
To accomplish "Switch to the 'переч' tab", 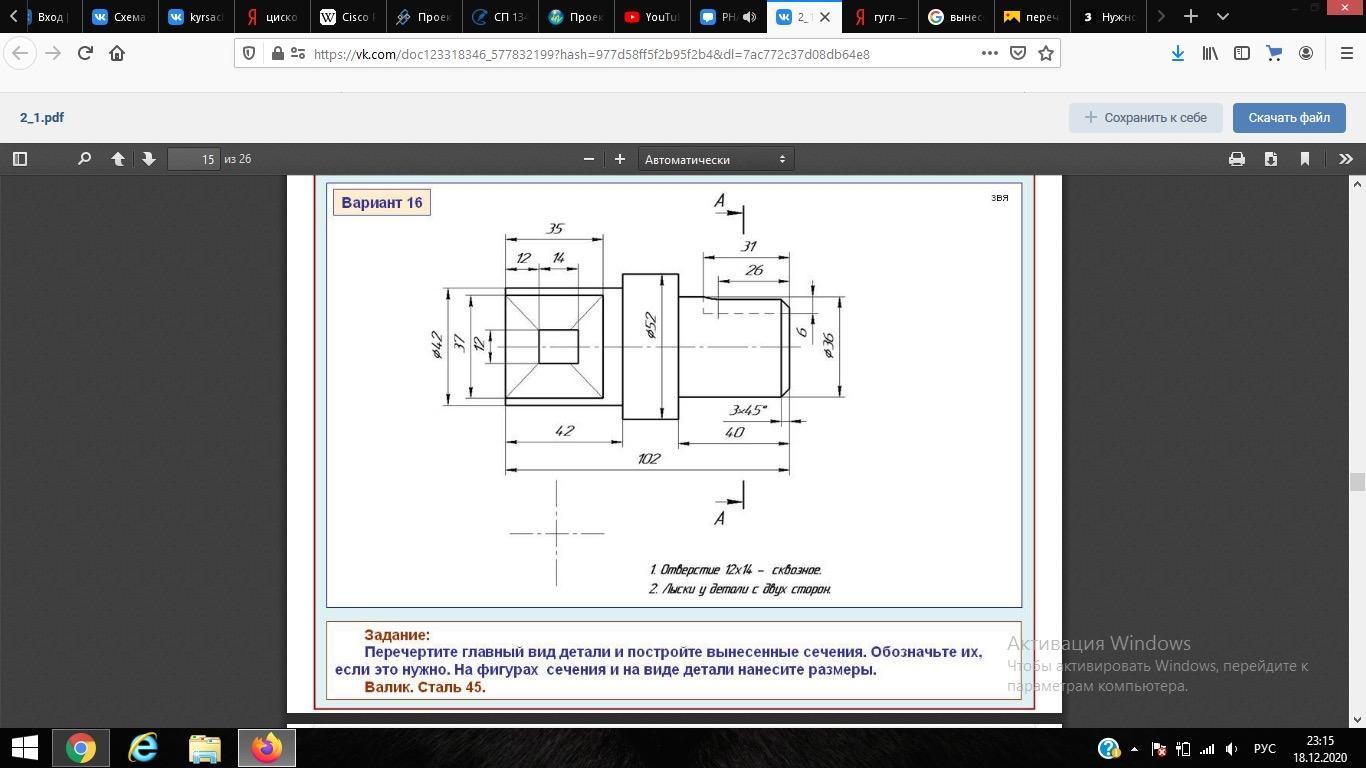I will pyautogui.click(x=1032, y=17).
